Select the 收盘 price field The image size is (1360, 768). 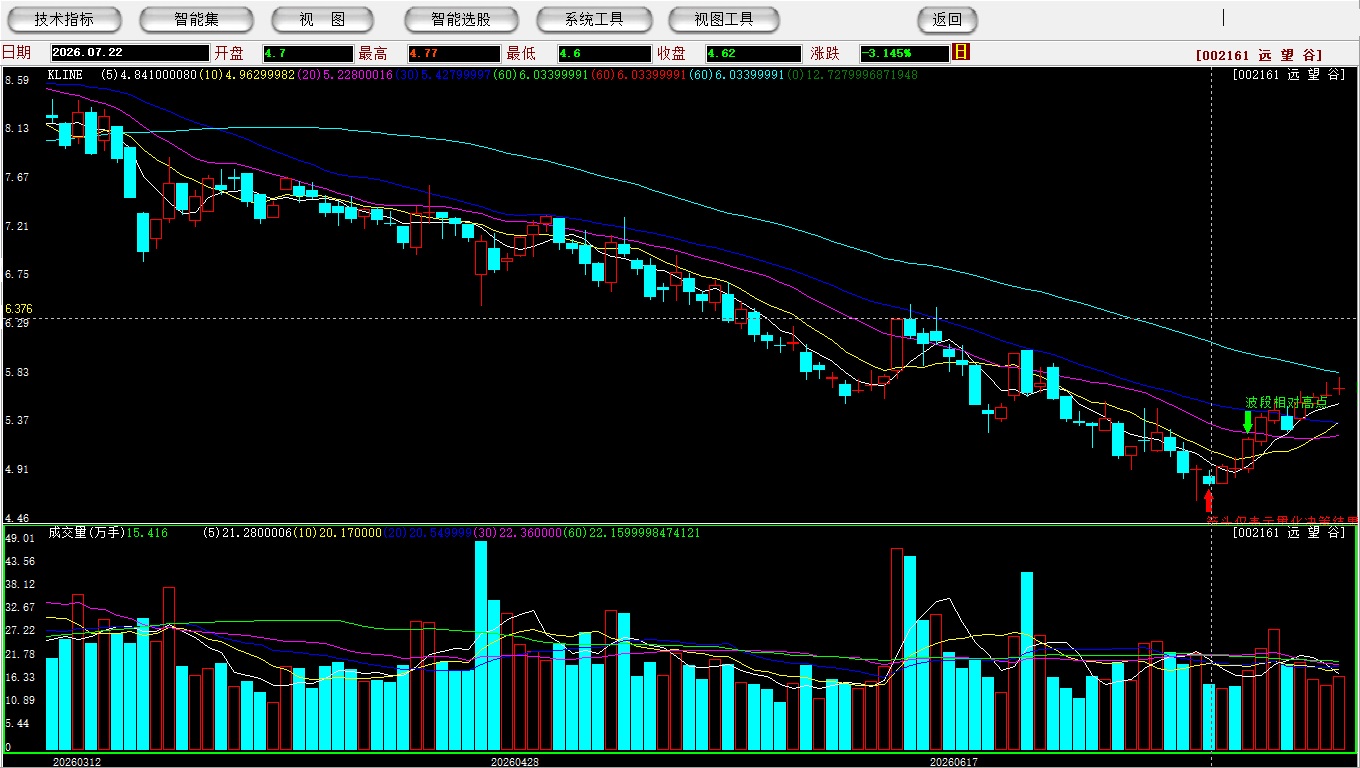coord(753,53)
